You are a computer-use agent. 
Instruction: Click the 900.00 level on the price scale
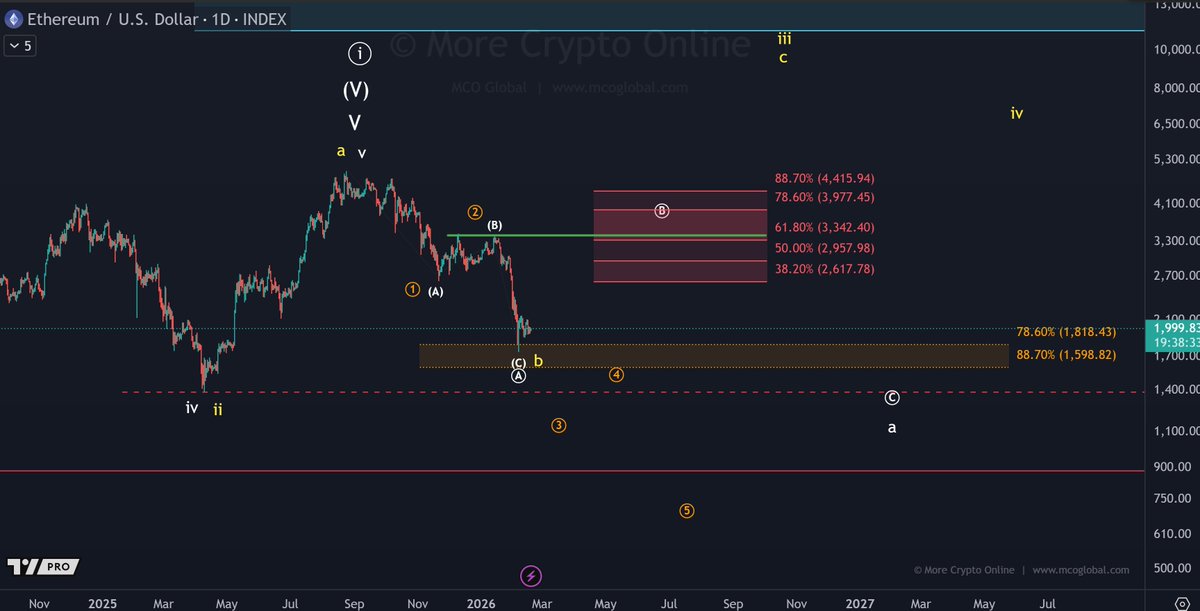click(x=1173, y=467)
